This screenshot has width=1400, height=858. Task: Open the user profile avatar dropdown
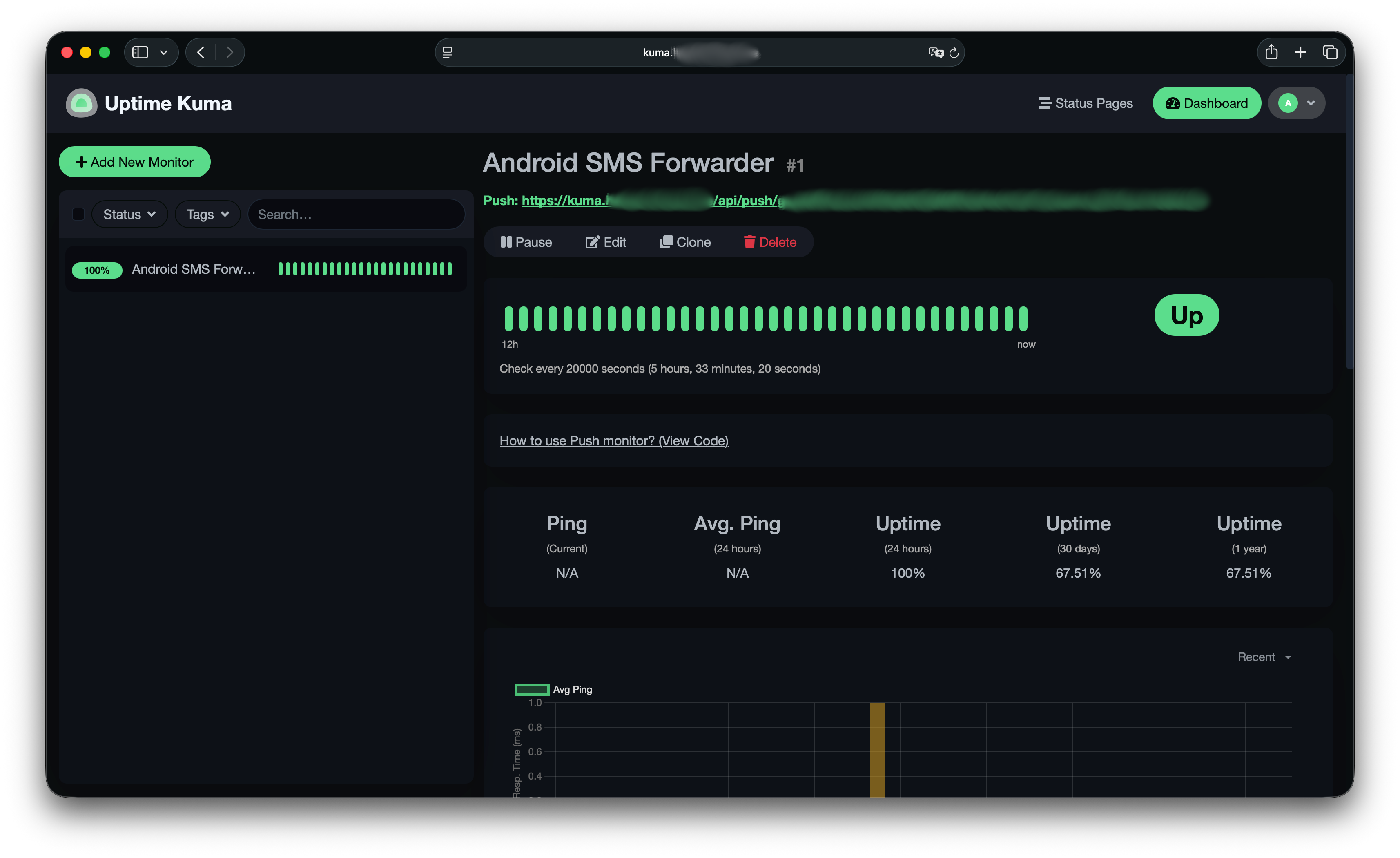1297,103
